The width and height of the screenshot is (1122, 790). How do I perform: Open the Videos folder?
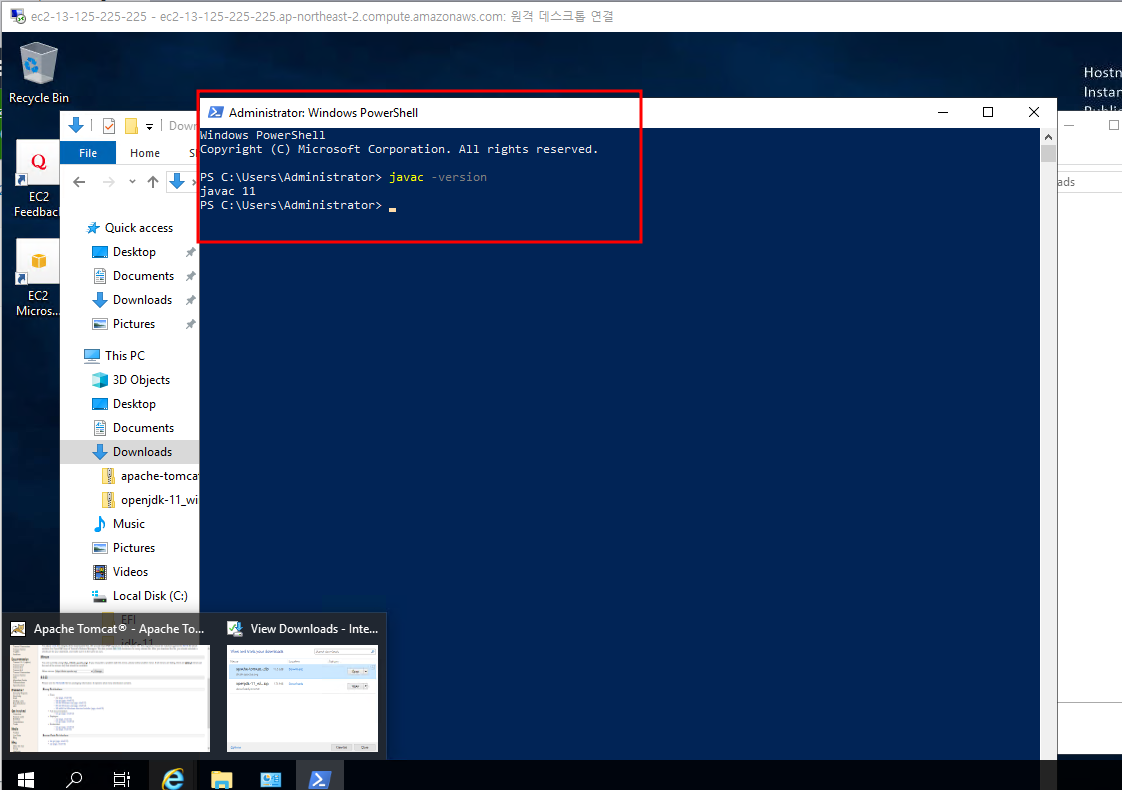click(120, 572)
